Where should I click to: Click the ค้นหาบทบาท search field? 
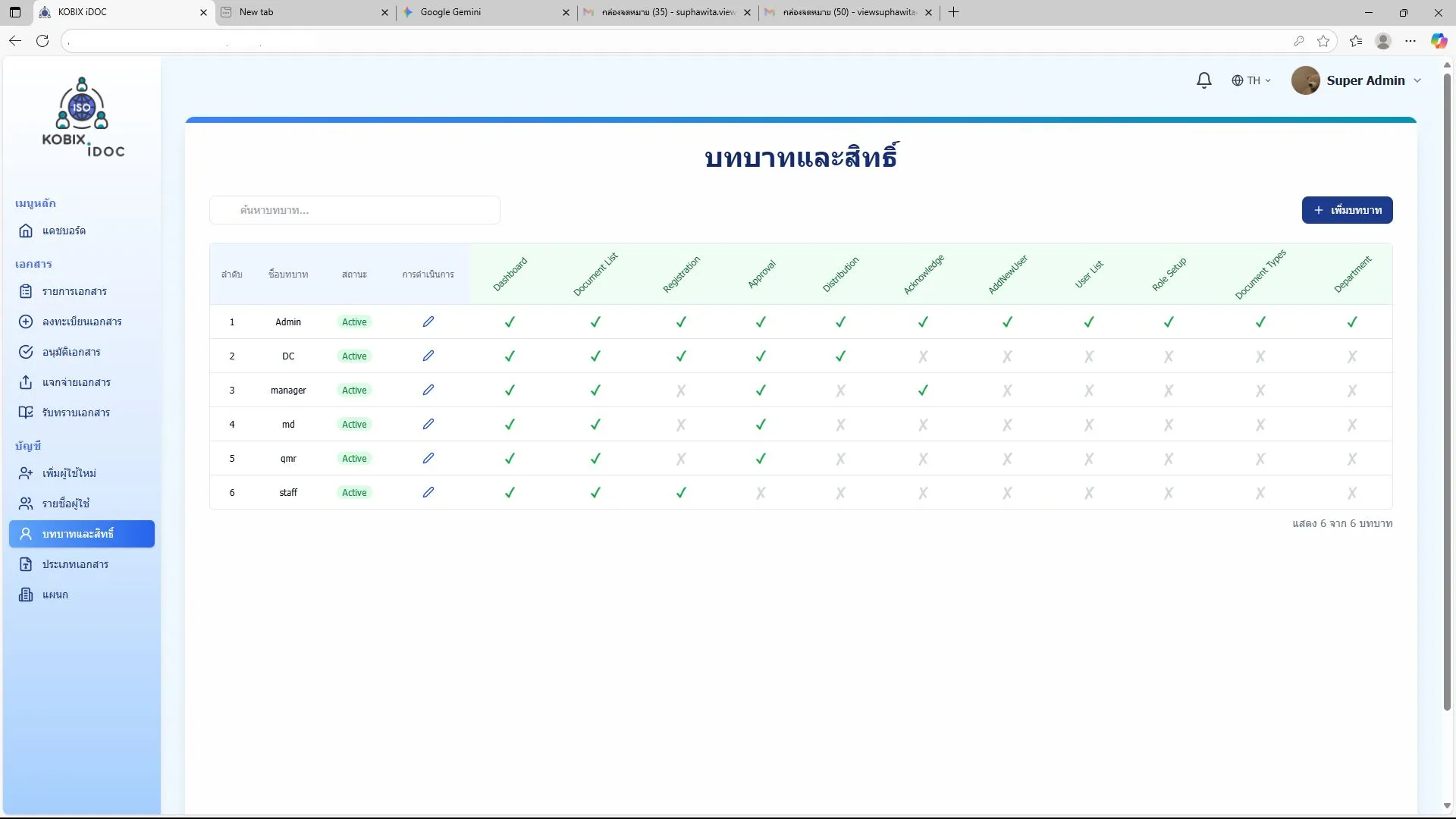click(355, 210)
